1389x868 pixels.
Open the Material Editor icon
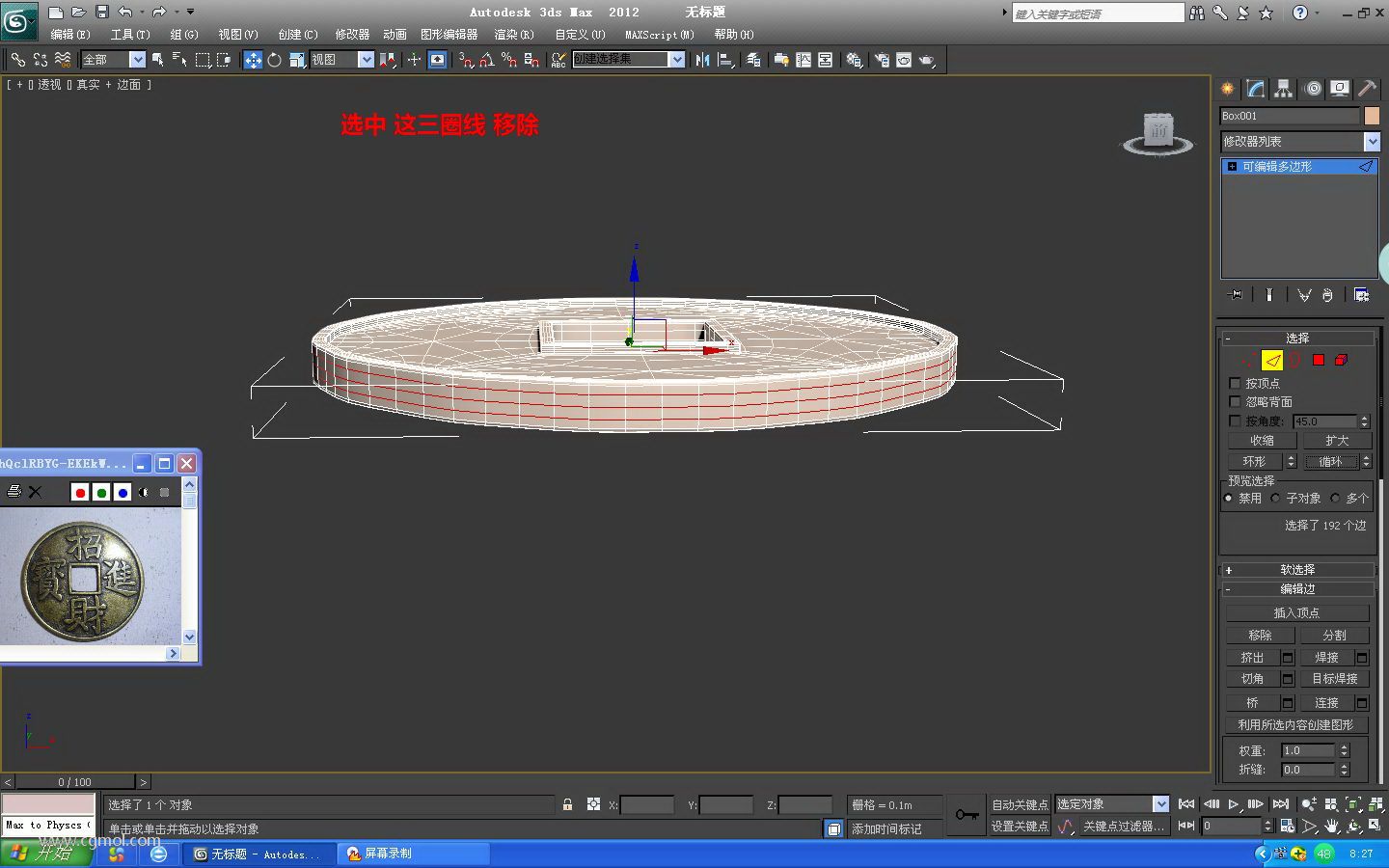(x=854, y=60)
